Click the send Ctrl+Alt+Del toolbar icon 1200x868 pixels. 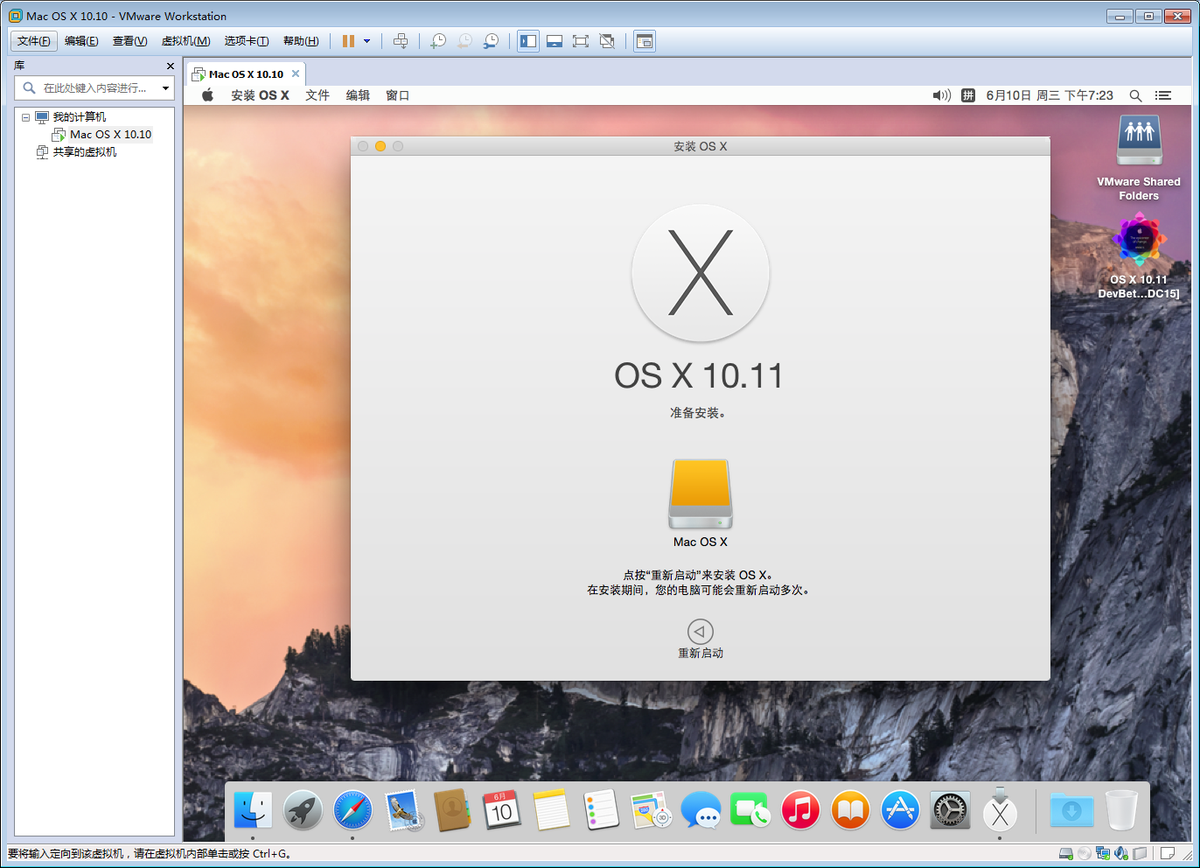pos(400,41)
